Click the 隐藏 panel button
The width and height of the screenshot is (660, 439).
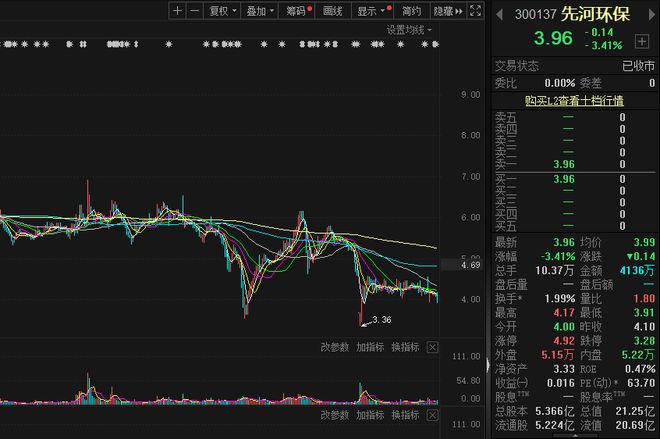(x=448, y=11)
